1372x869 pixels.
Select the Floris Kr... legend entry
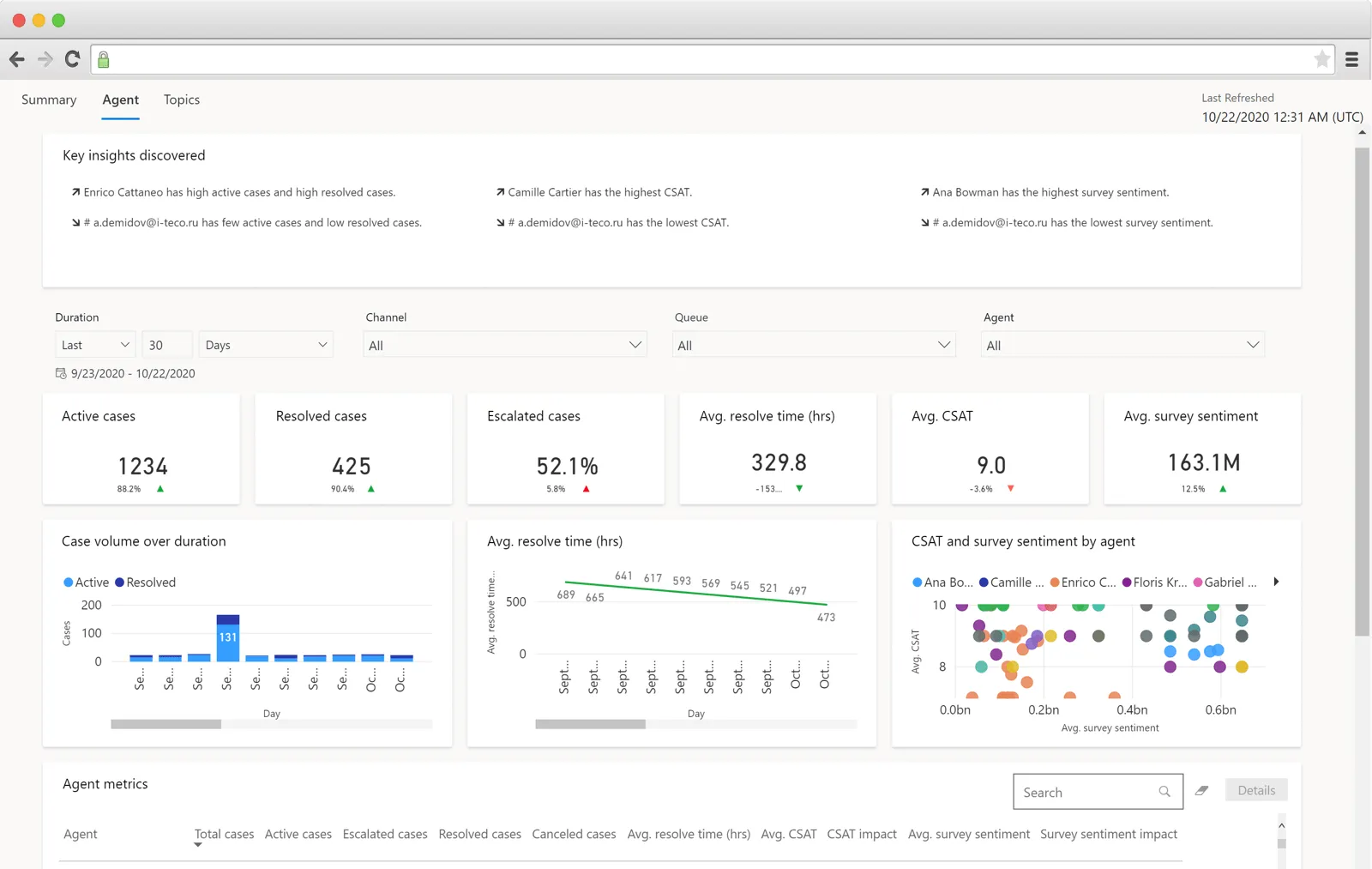click(x=1155, y=582)
